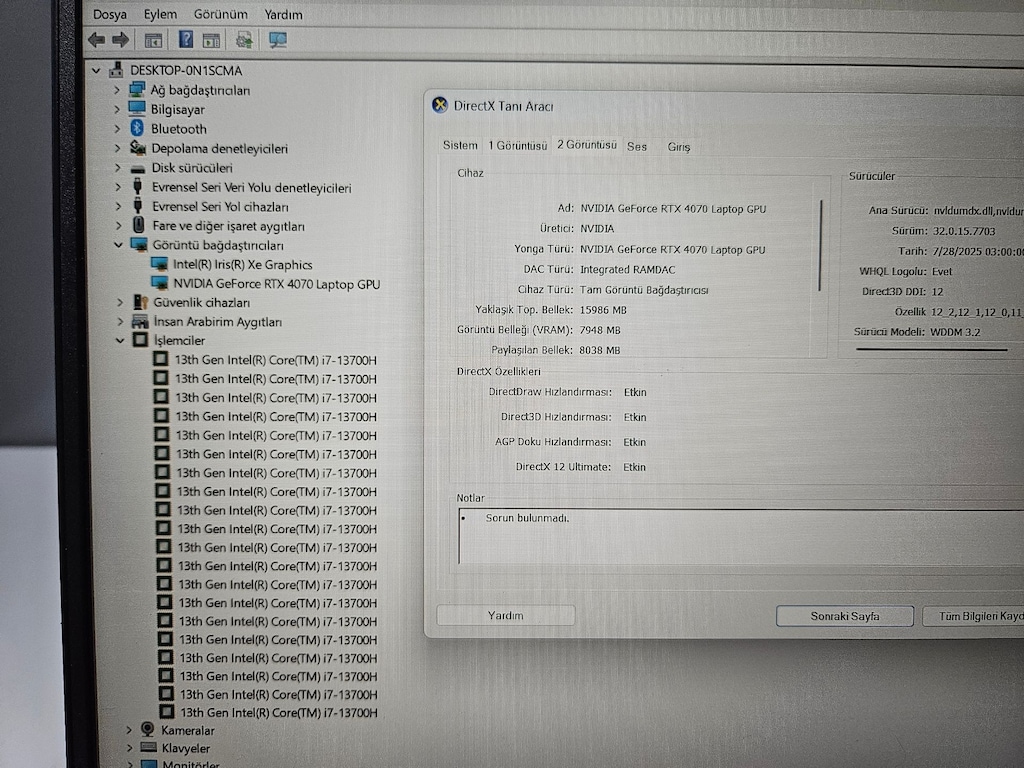The height and width of the screenshot is (768, 1024).
Task: Select the DESKTOP-0N1SCMA computer node
Action: tap(186, 70)
